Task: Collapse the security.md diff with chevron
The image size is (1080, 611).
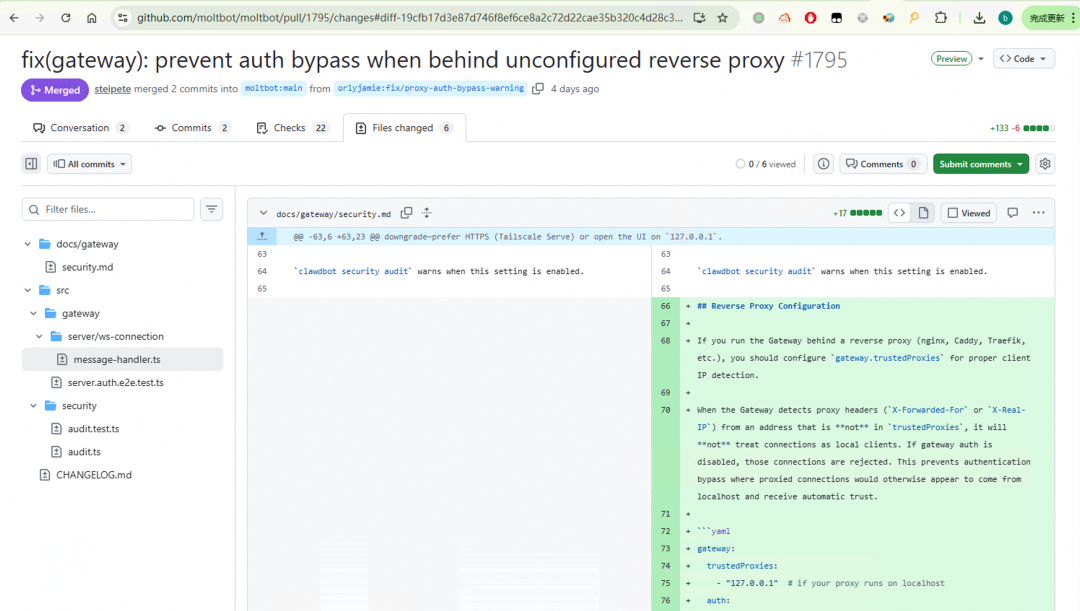Action: 264,213
